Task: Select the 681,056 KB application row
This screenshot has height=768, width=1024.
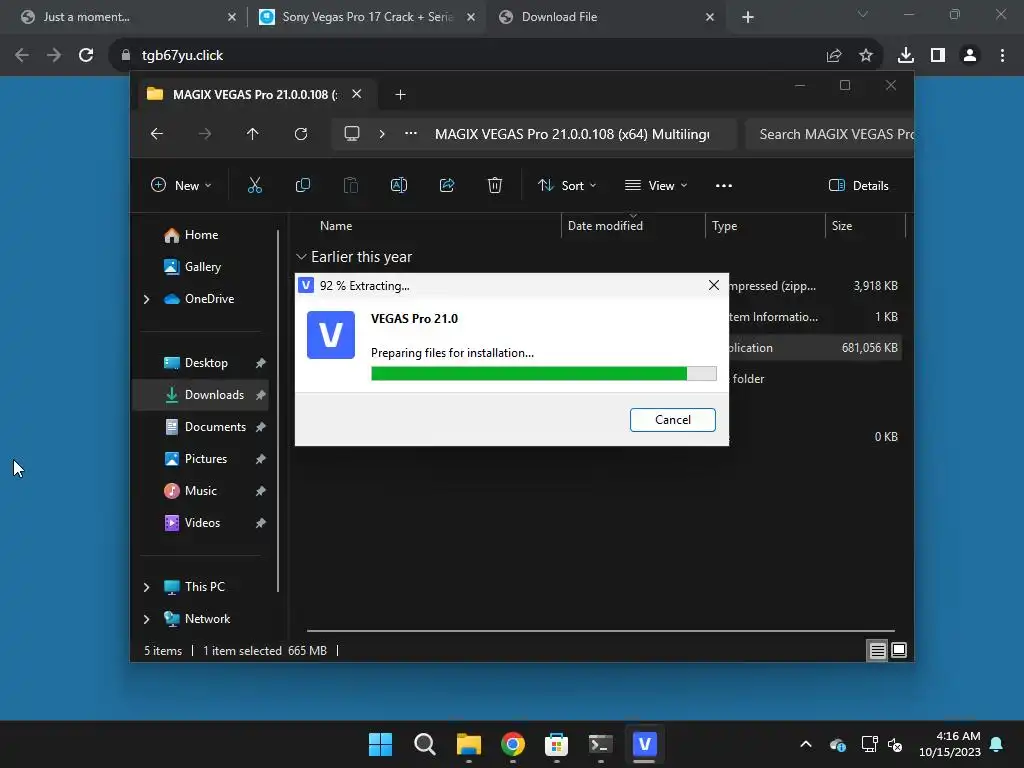Action: pyautogui.click(x=814, y=347)
